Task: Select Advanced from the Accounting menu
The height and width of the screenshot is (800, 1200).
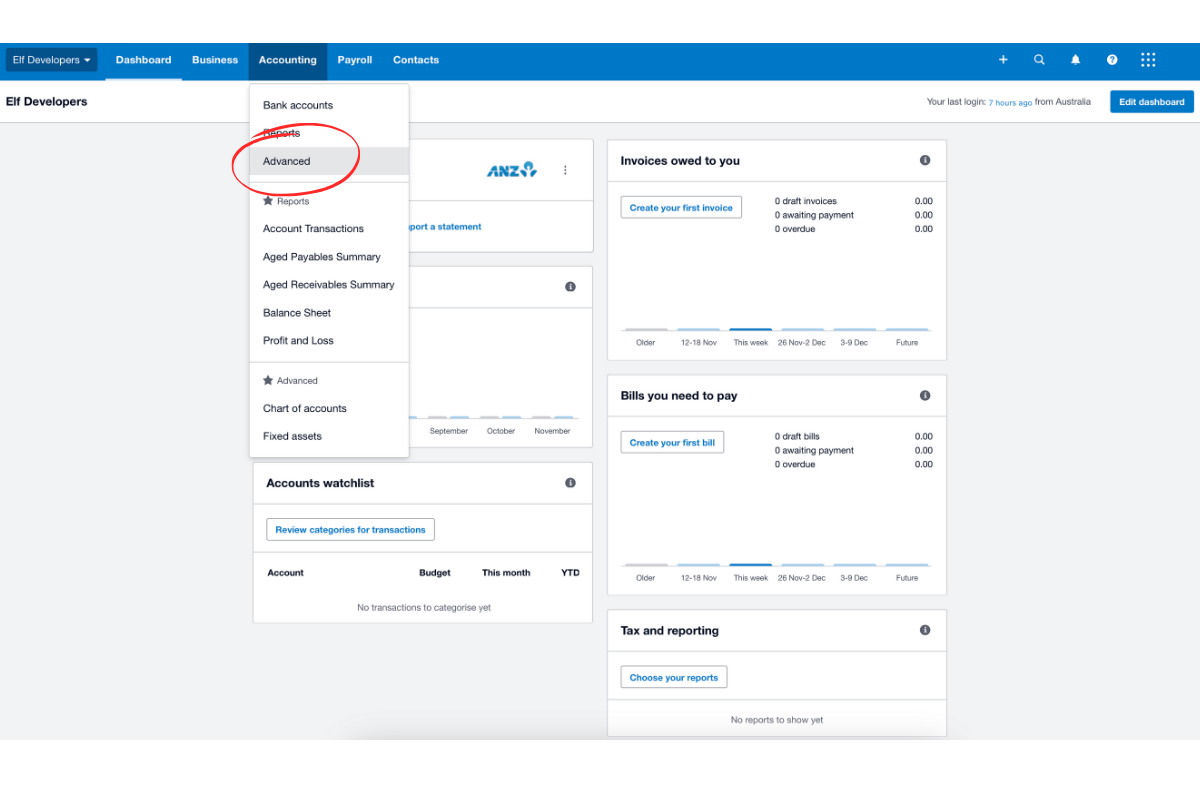Action: click(x=286, y=161)
